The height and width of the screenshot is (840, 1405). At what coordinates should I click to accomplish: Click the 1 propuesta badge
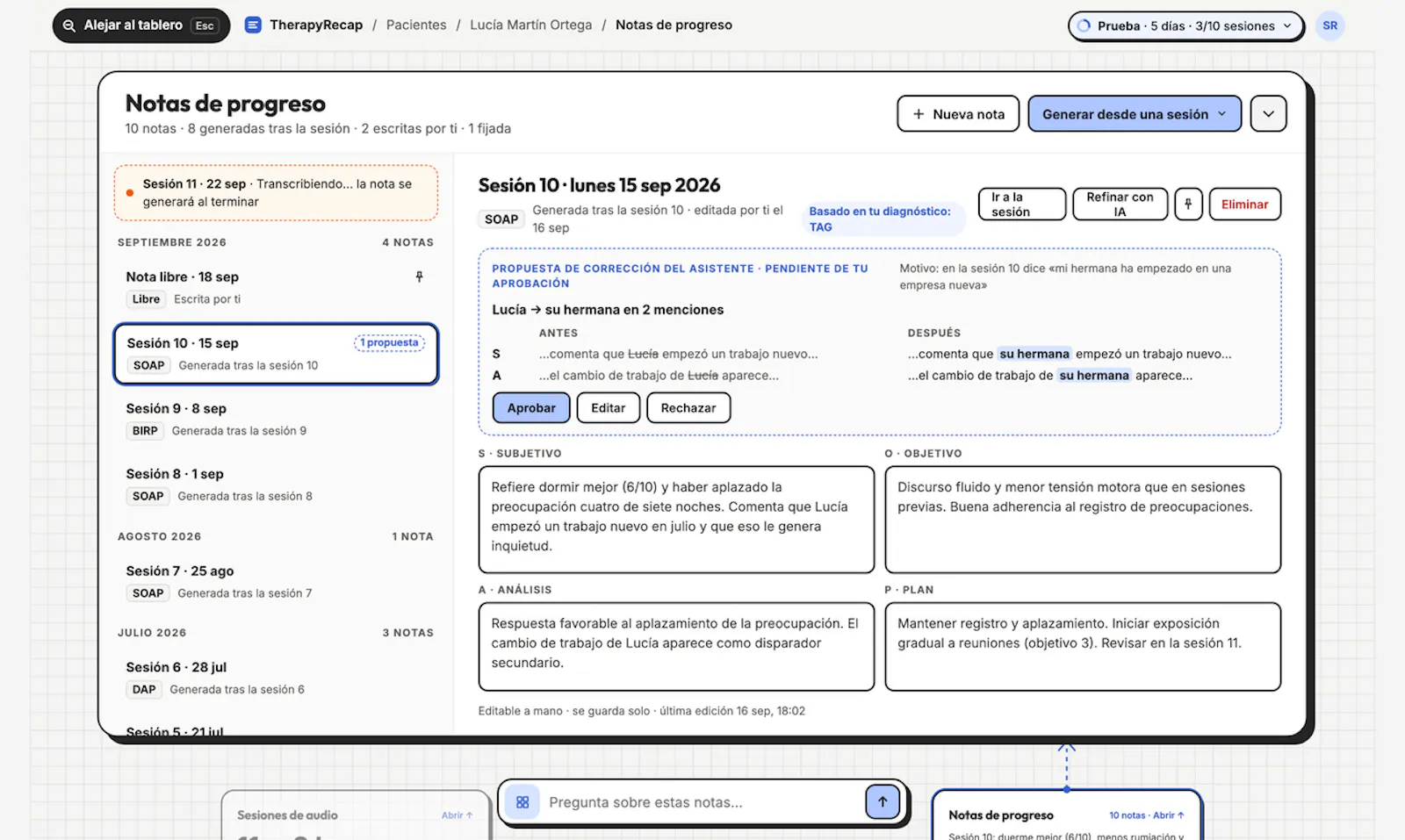(x=390, y=343)
